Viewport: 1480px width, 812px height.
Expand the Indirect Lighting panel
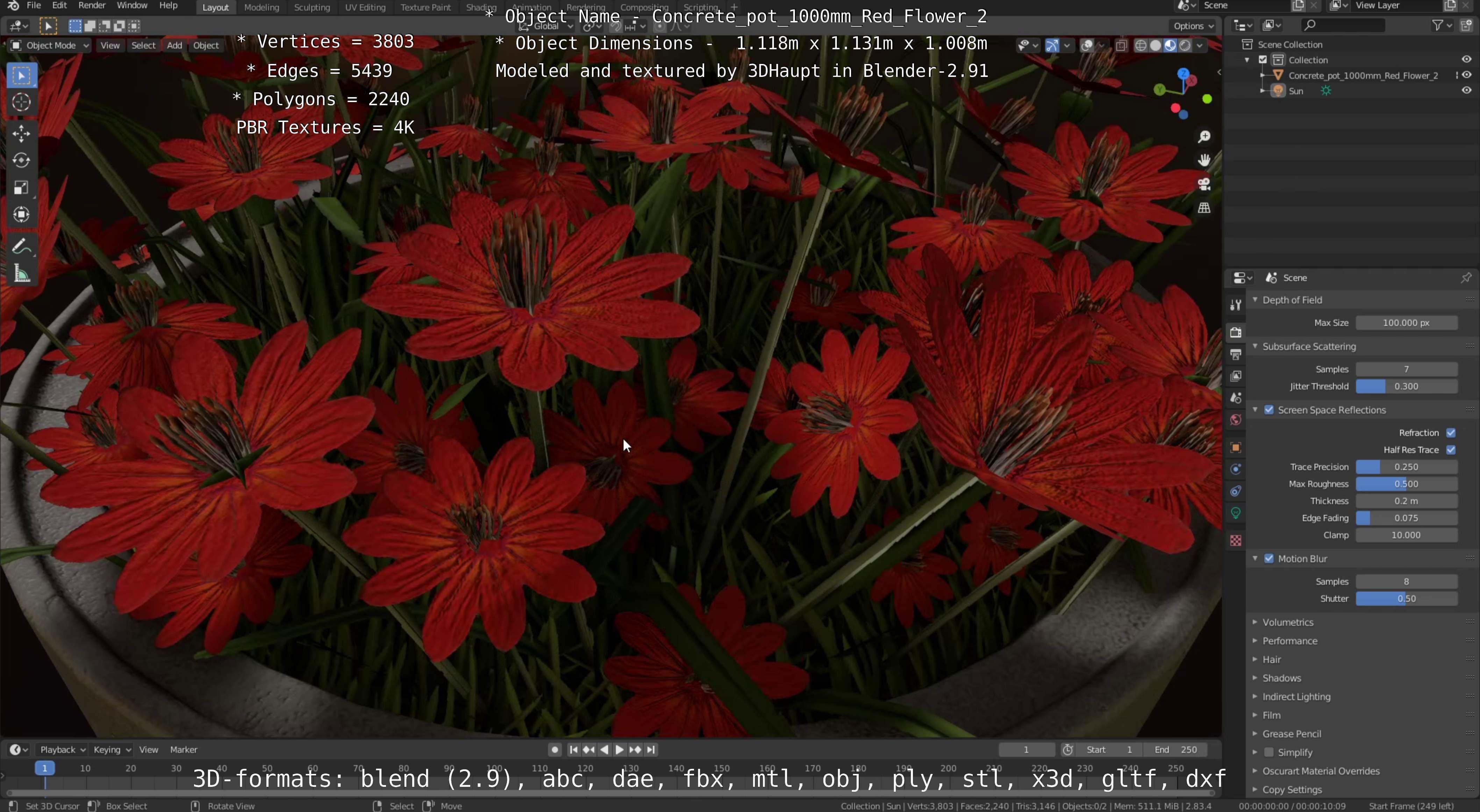coord(1255,697)
